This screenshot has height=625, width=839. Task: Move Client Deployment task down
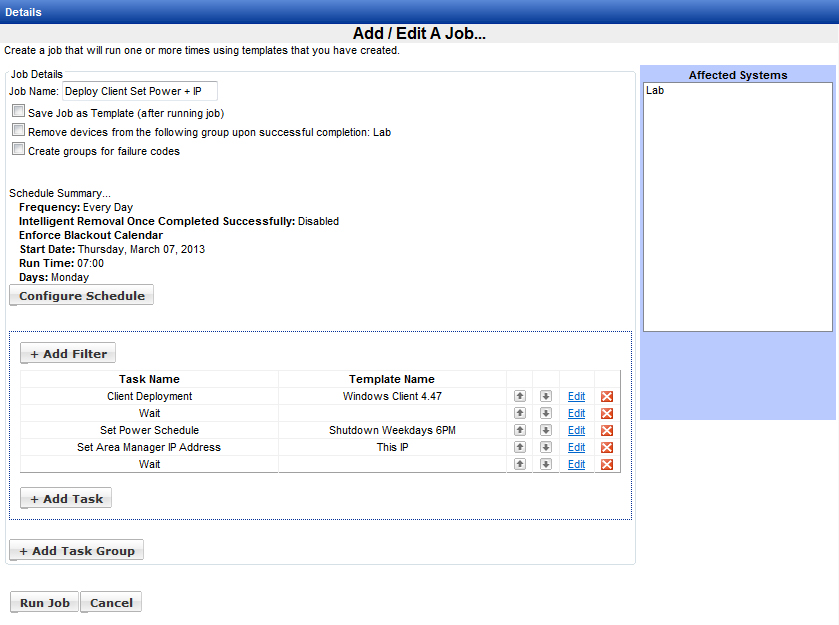[x=546, y=397]
